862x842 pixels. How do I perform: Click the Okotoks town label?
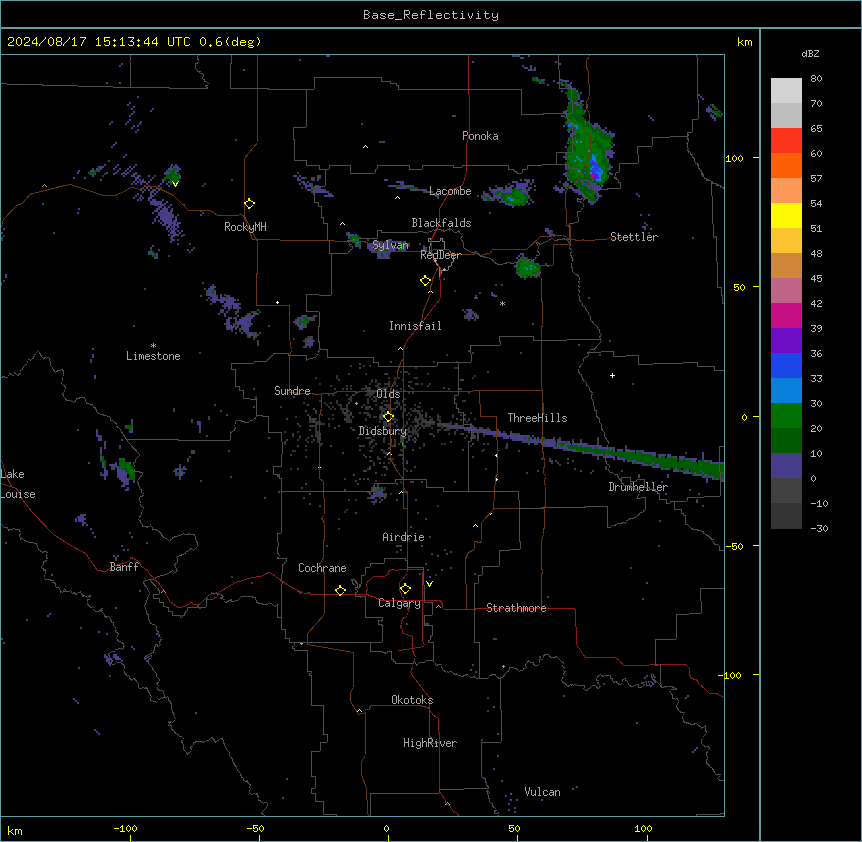coord(412,700)
